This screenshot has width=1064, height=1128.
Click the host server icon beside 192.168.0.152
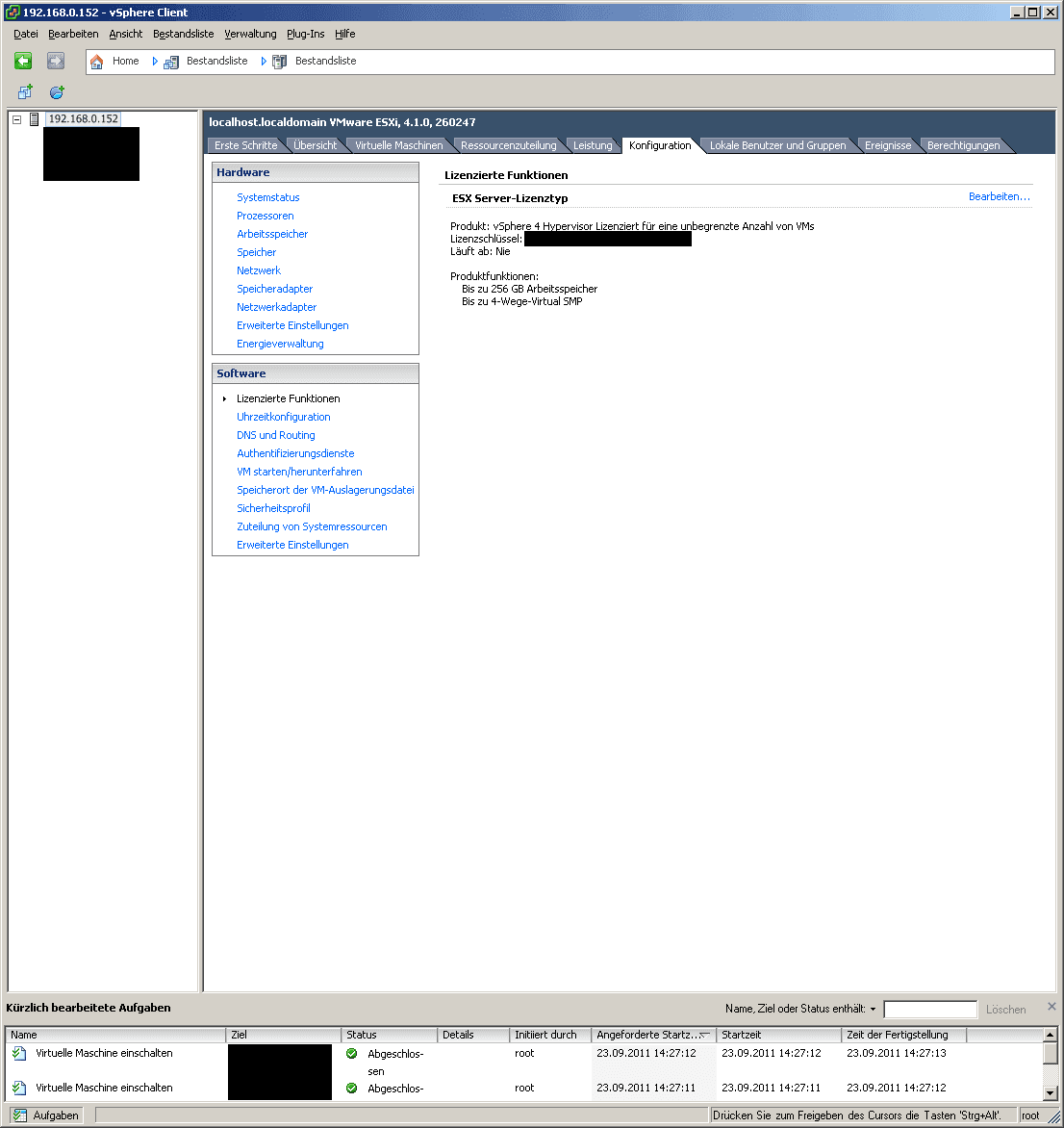[x=34, y=119]
